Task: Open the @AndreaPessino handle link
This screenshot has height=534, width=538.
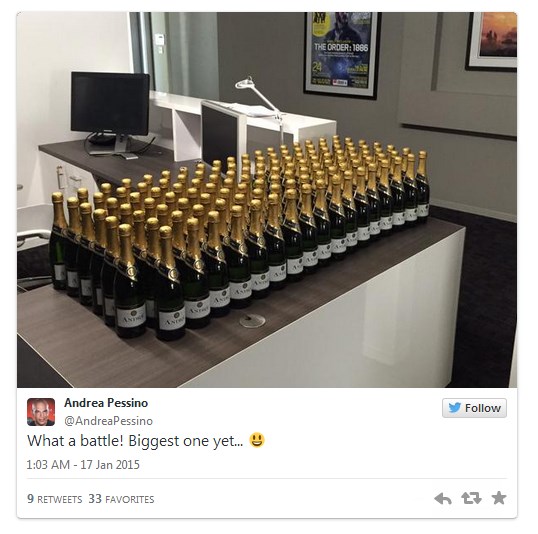Action: 108,421
